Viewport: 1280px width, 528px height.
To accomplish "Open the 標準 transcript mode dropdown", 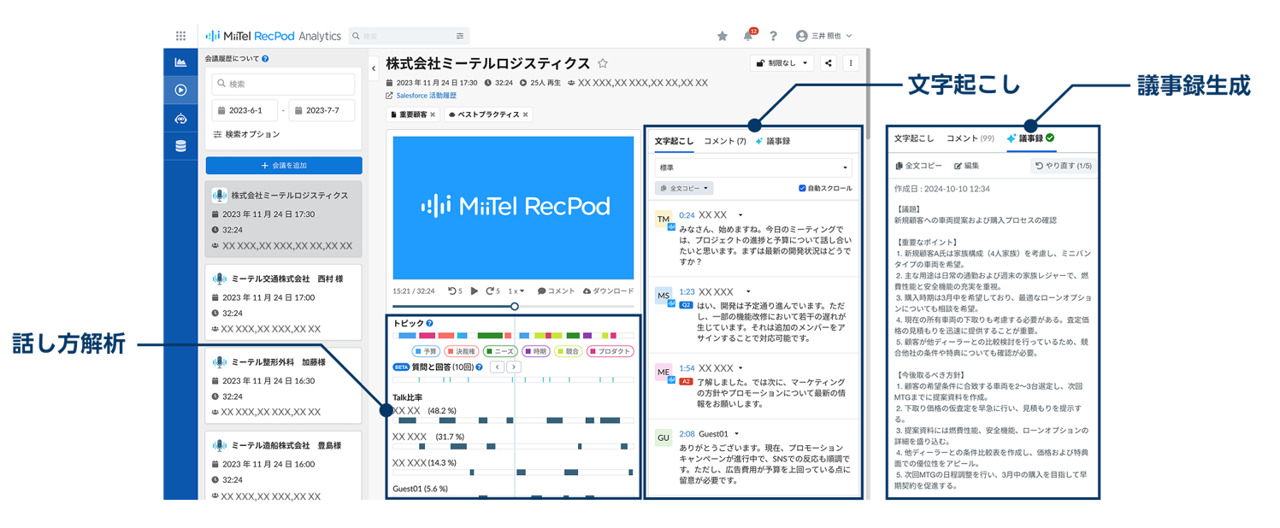I will (x=753, y=168).
